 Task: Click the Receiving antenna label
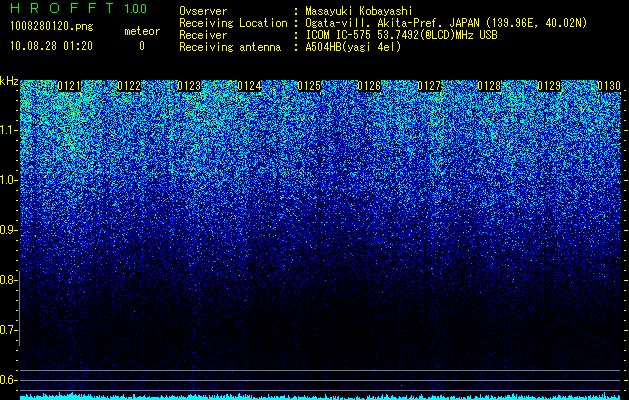pyautogui.click(x=230, y=47)
